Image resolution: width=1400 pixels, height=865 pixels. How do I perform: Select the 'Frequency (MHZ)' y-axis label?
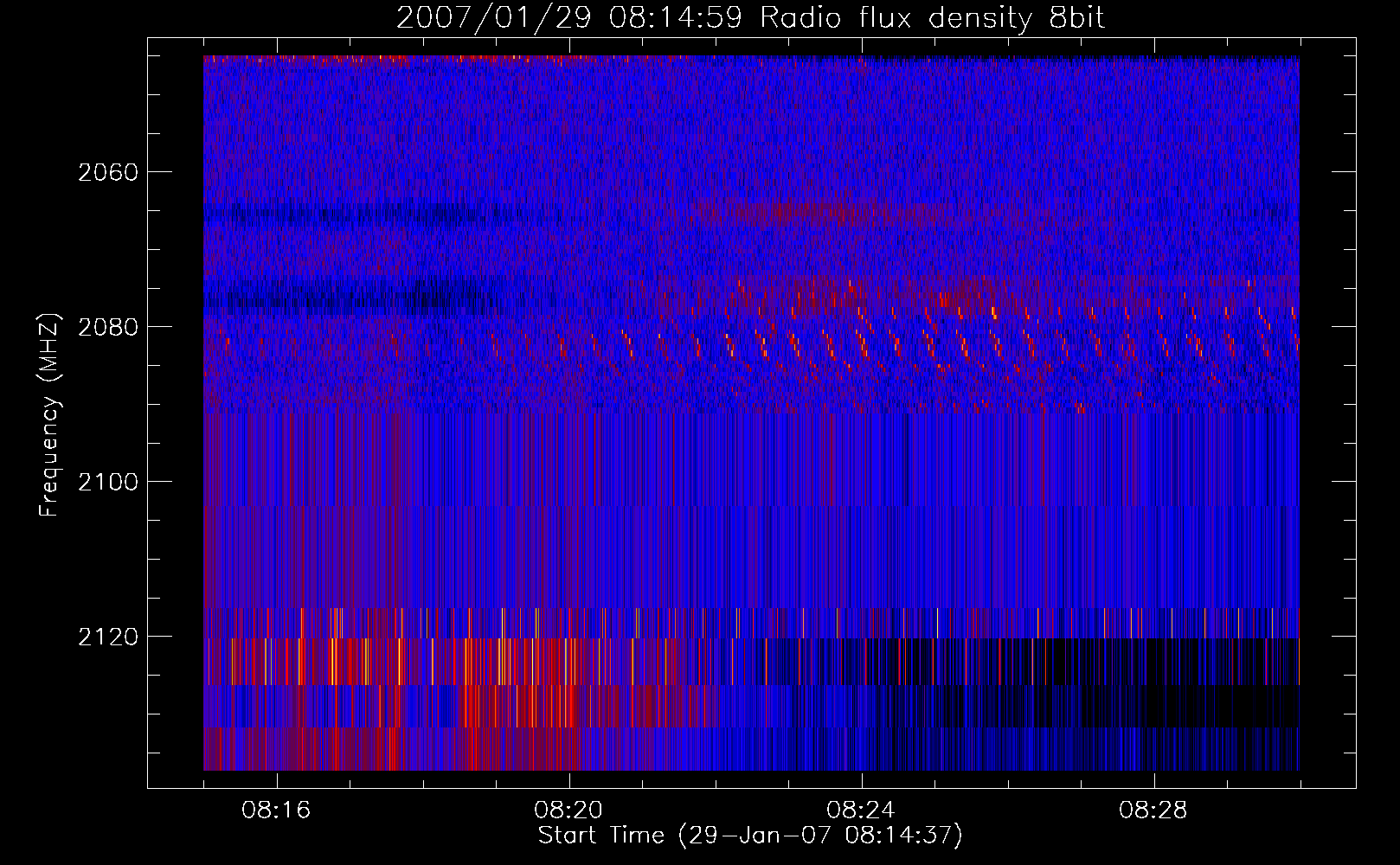(49, 415)
